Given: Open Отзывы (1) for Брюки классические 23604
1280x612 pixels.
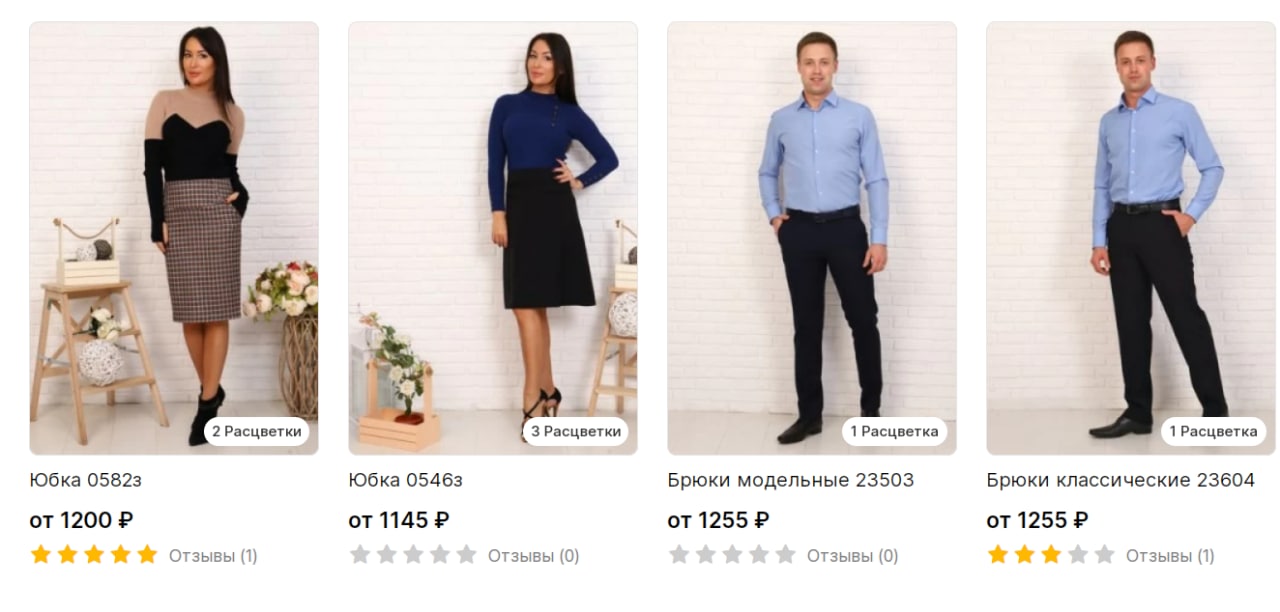Looking at the screenshot, I should [x=1170, y=555].
